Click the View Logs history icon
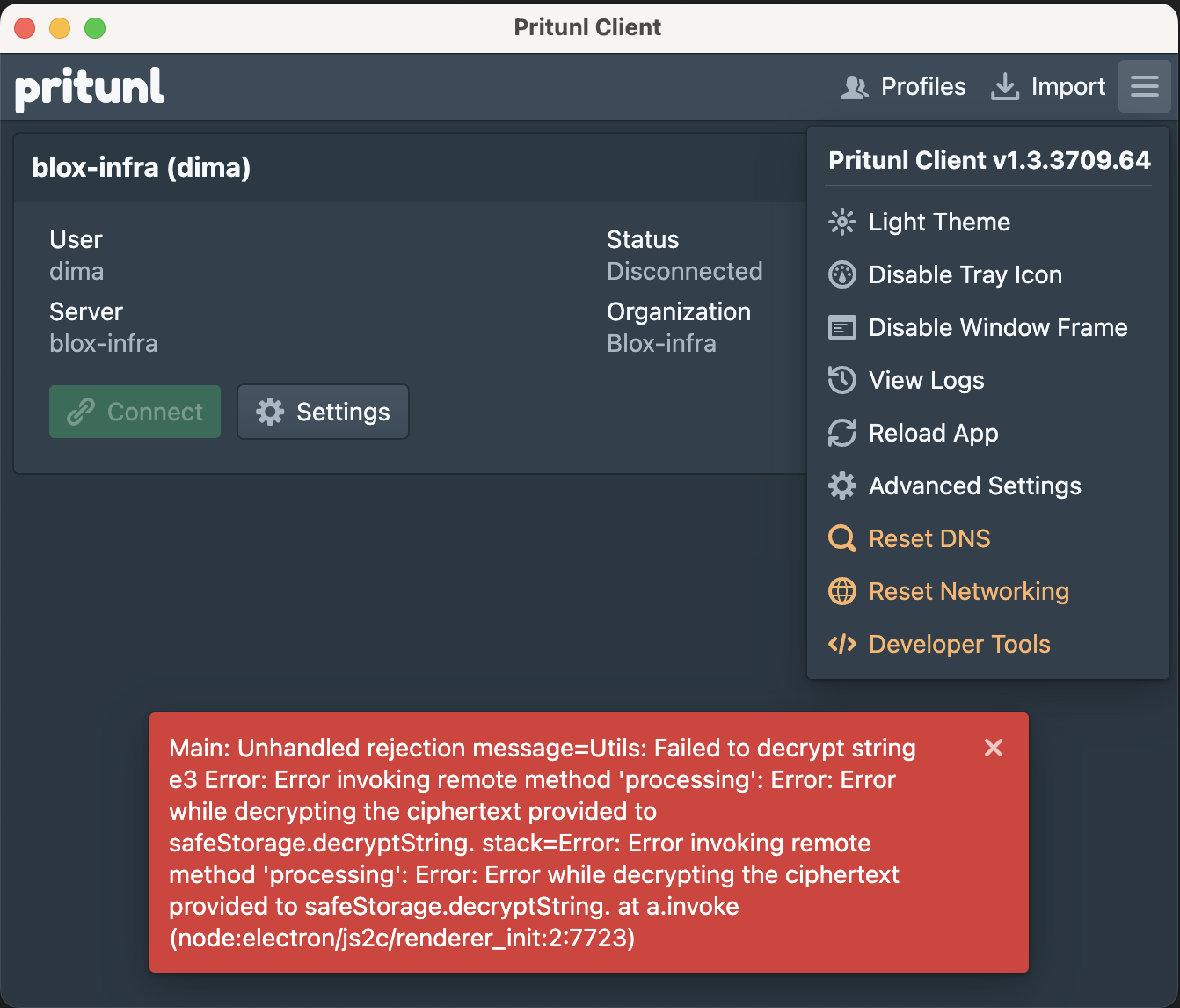Viewport: 1180px width, 1008px height. coord(842,380)
